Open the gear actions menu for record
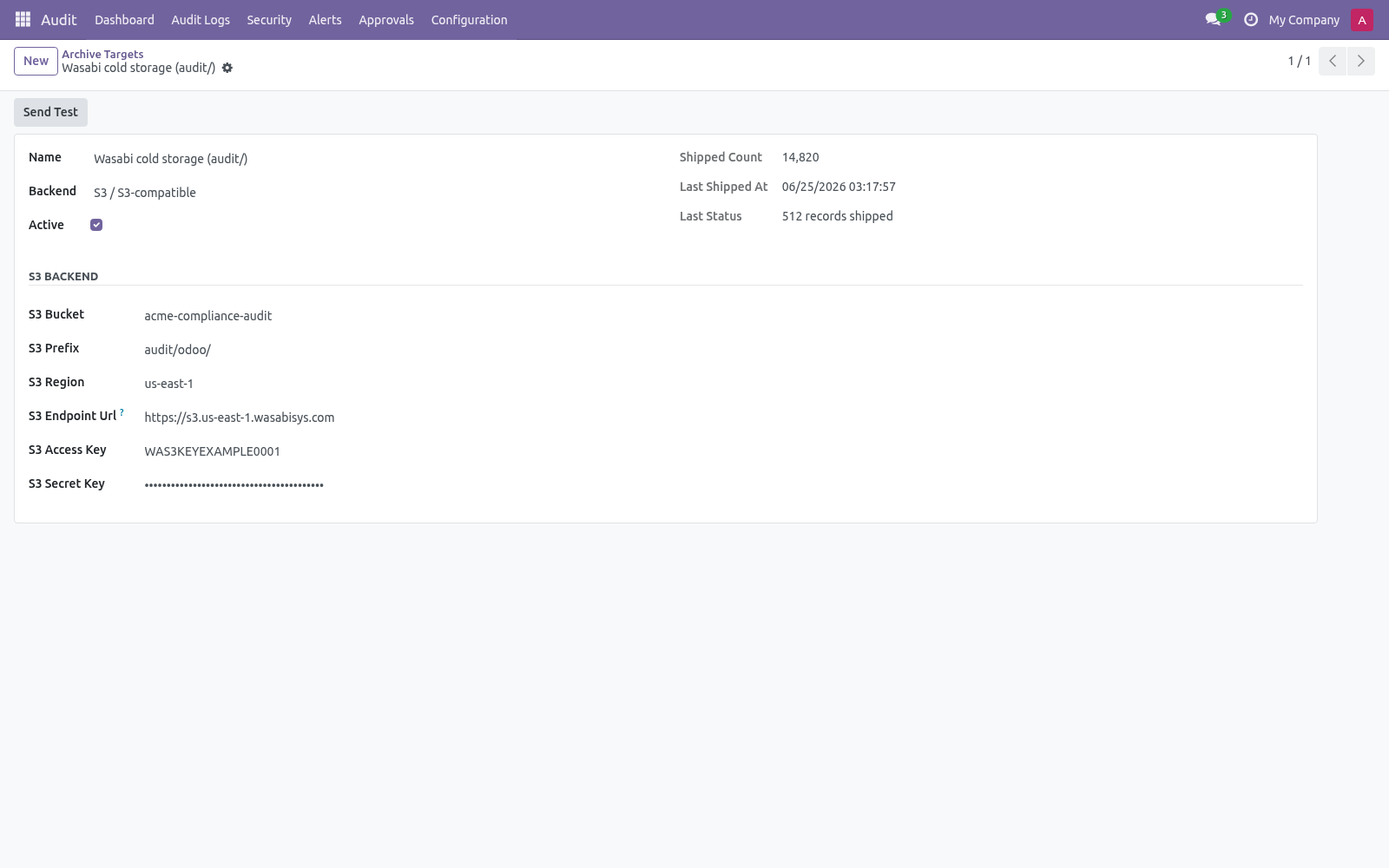The image size is (1389, 868). [x=227, y=68]
